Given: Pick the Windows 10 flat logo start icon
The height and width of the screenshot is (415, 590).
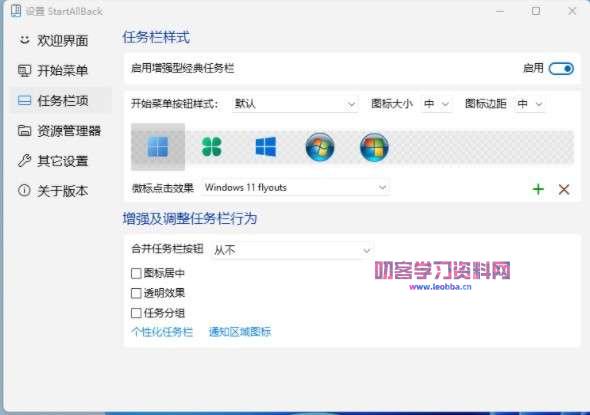Looking at the screenshot, I should [266, 147].
